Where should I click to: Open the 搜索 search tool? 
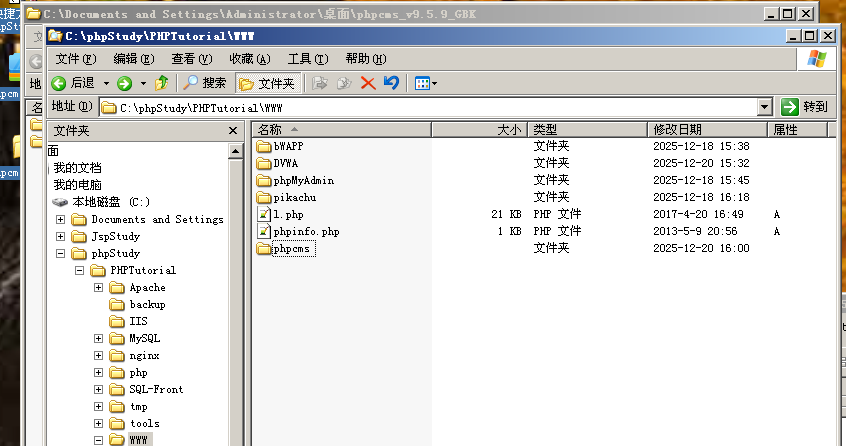pos(204,83)
